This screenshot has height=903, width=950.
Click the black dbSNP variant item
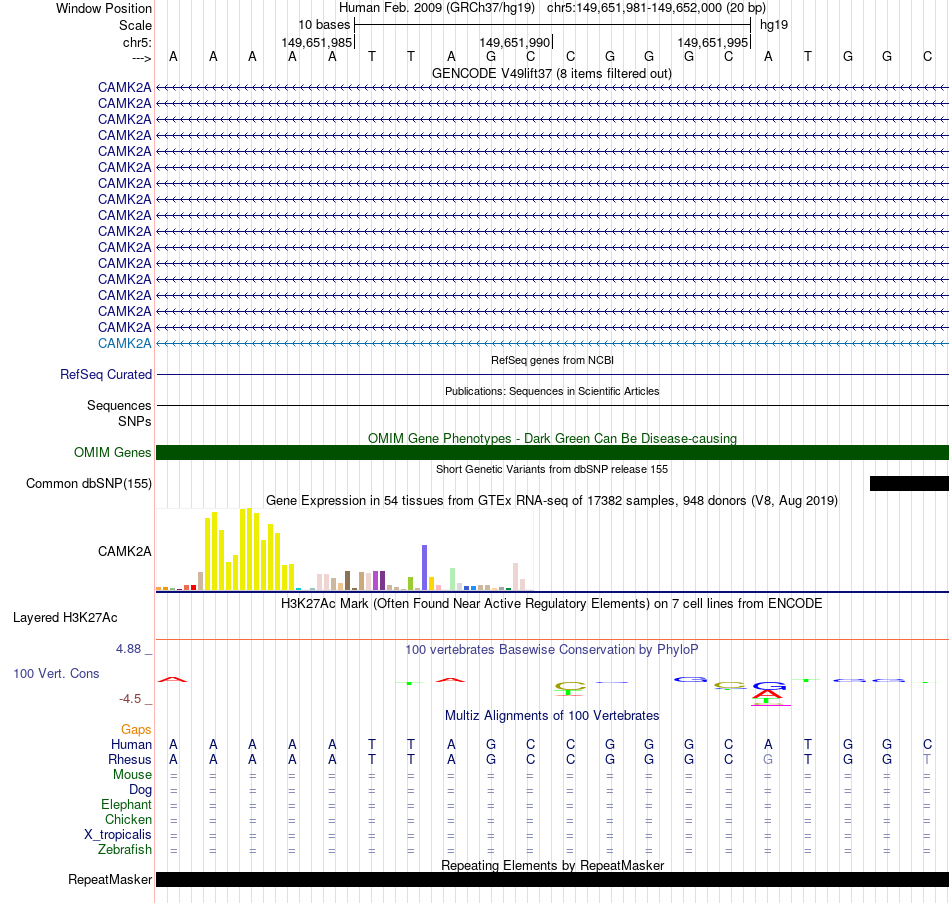(x=909, y=483)
